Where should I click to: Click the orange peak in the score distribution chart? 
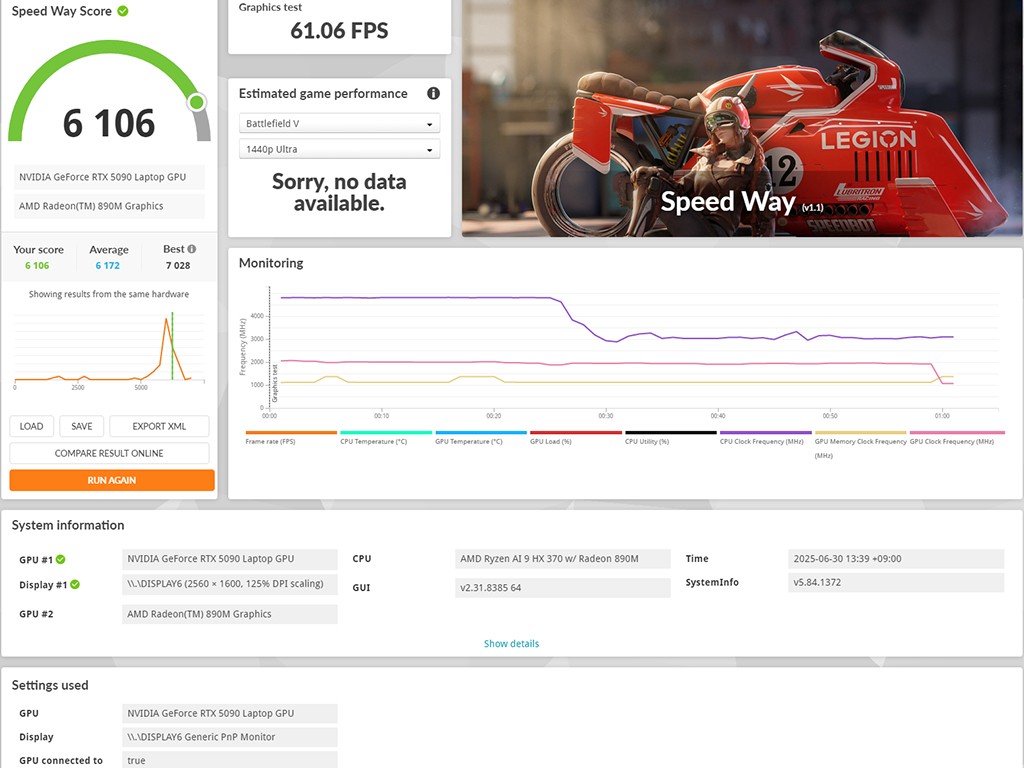pyautogui.click(x=166, y=320)
